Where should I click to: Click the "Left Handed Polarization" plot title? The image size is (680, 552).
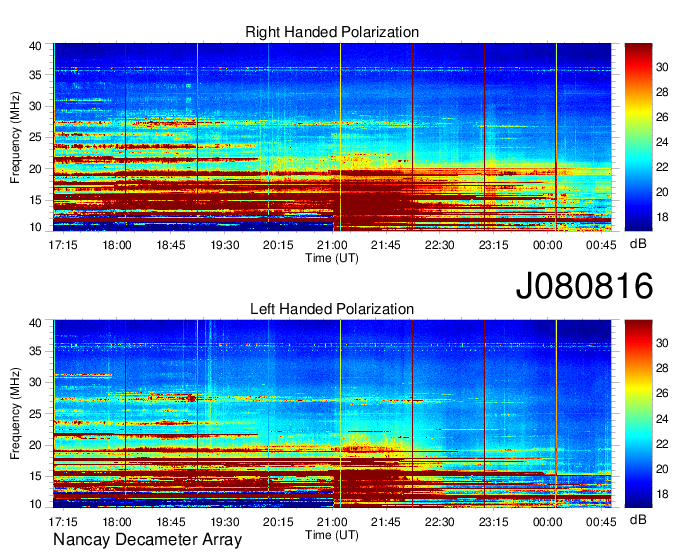[332, 309]
